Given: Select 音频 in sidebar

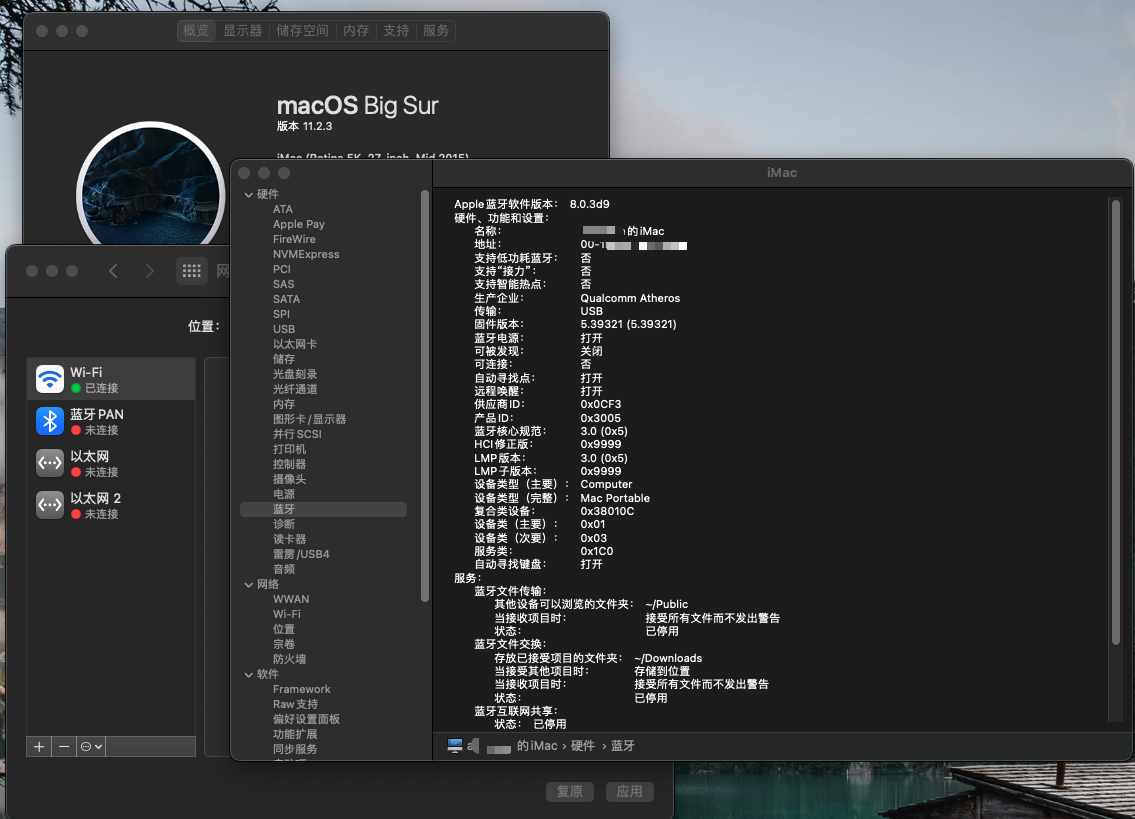Looking at the screenshot, I should tap(284, 569).
